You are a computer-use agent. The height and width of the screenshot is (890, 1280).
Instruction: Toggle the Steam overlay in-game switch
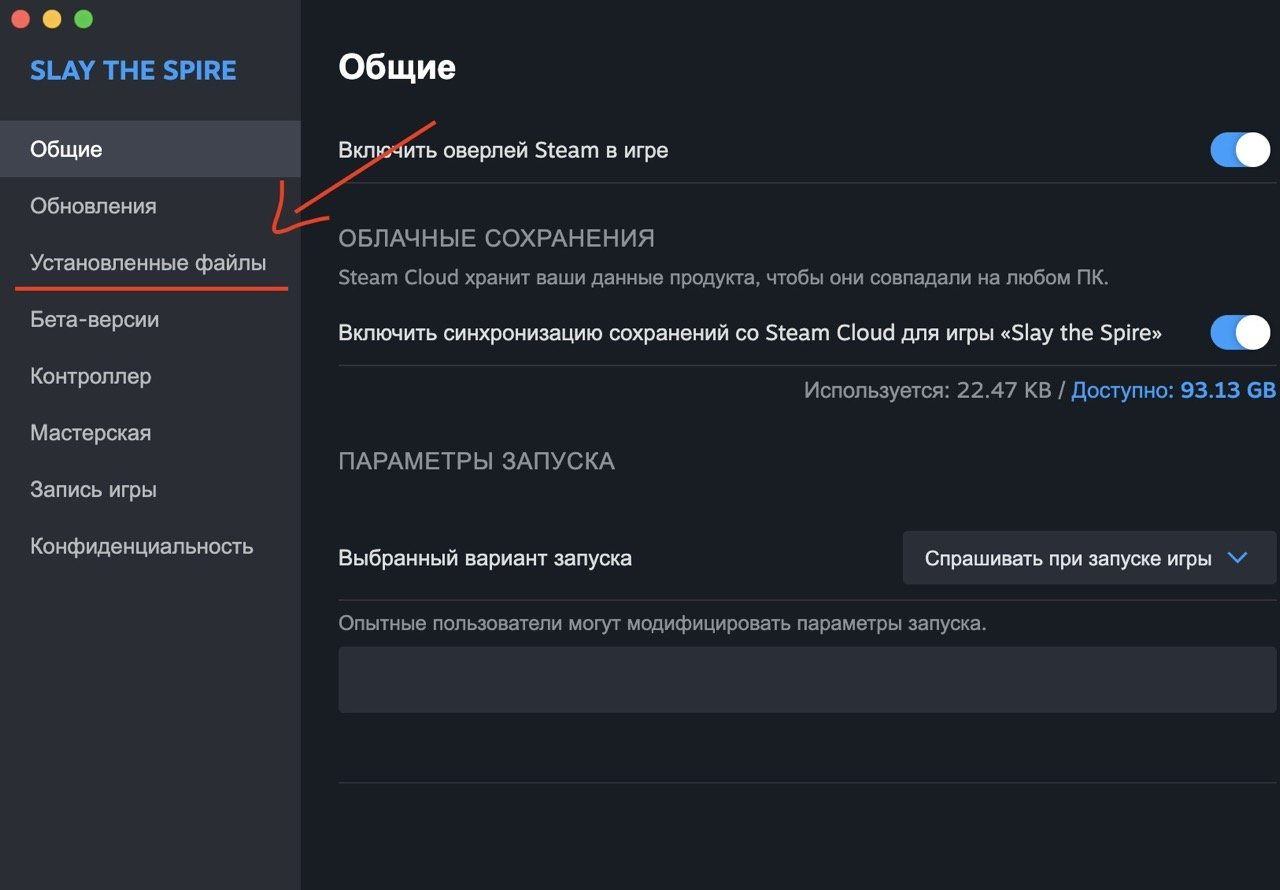[x=1240, y=150]
